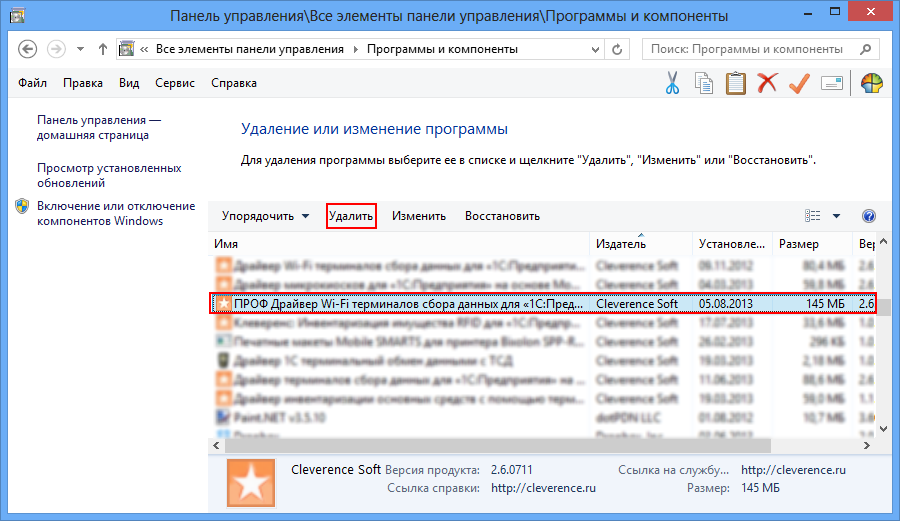This screenshot has height=521, width=900.
Task: Open Панель управления — домашняя страница link
Action: [x=99, y=127]
